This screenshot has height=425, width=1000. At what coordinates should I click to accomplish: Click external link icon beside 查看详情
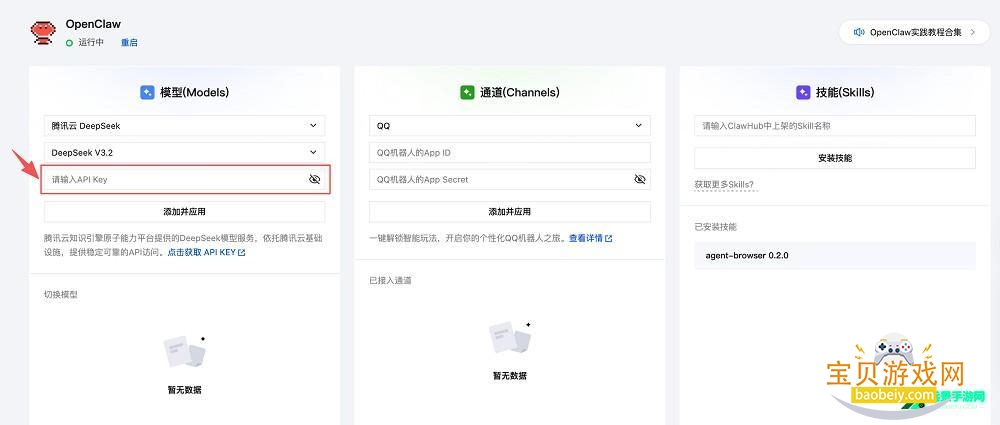(608, 239)
